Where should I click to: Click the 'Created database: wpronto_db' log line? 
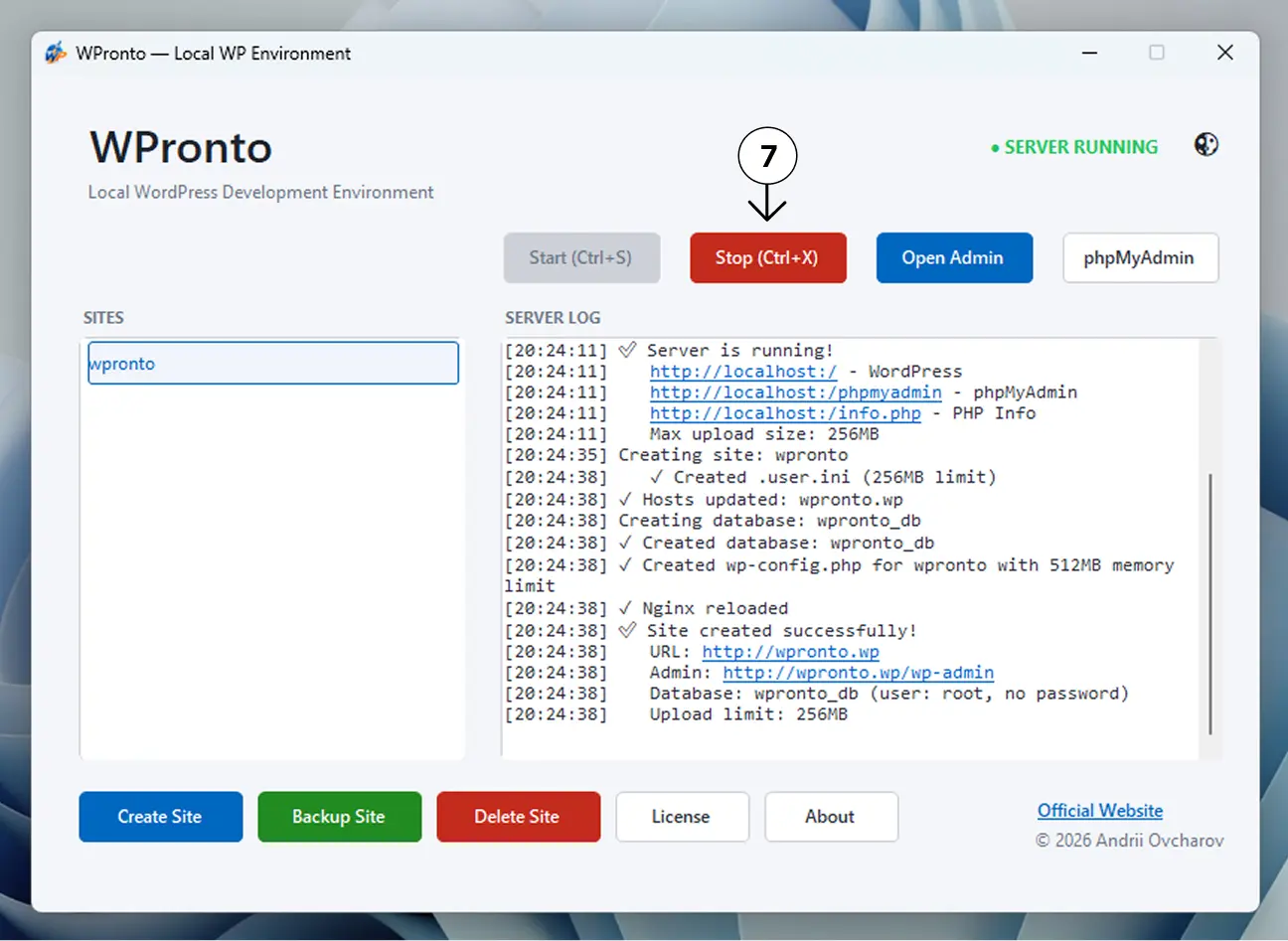720,544
